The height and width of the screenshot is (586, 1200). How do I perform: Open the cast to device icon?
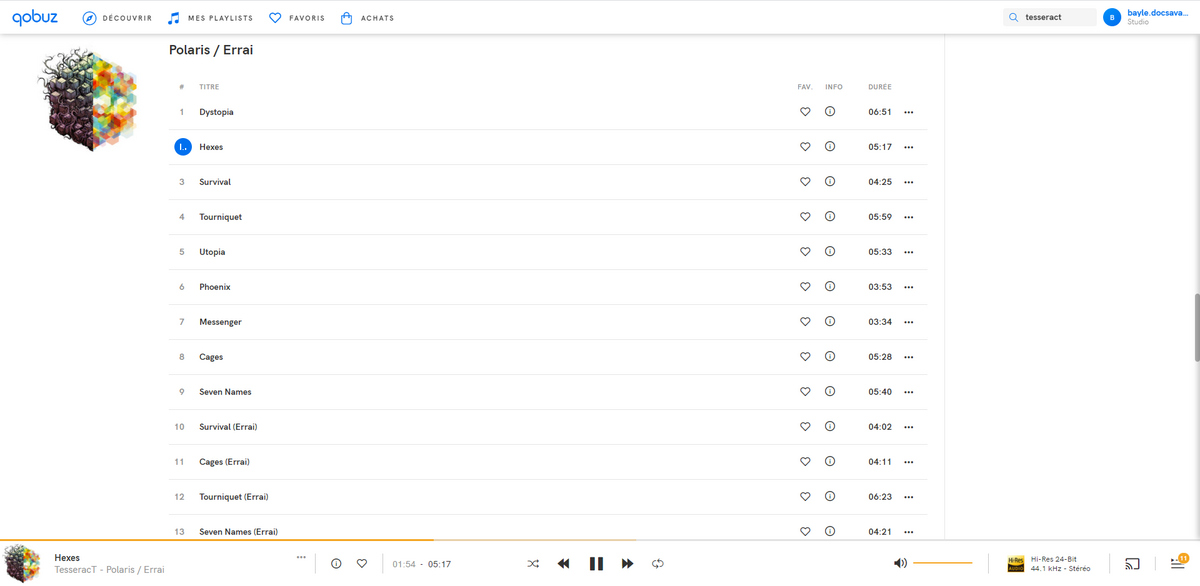click(x=1132, y=564)
